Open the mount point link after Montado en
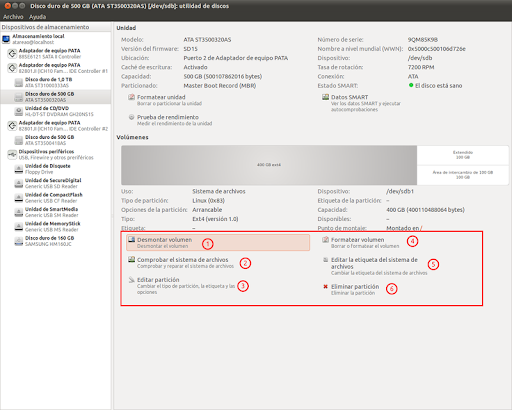This screenshot has height=410, width=512. click(x=421, y=228)
